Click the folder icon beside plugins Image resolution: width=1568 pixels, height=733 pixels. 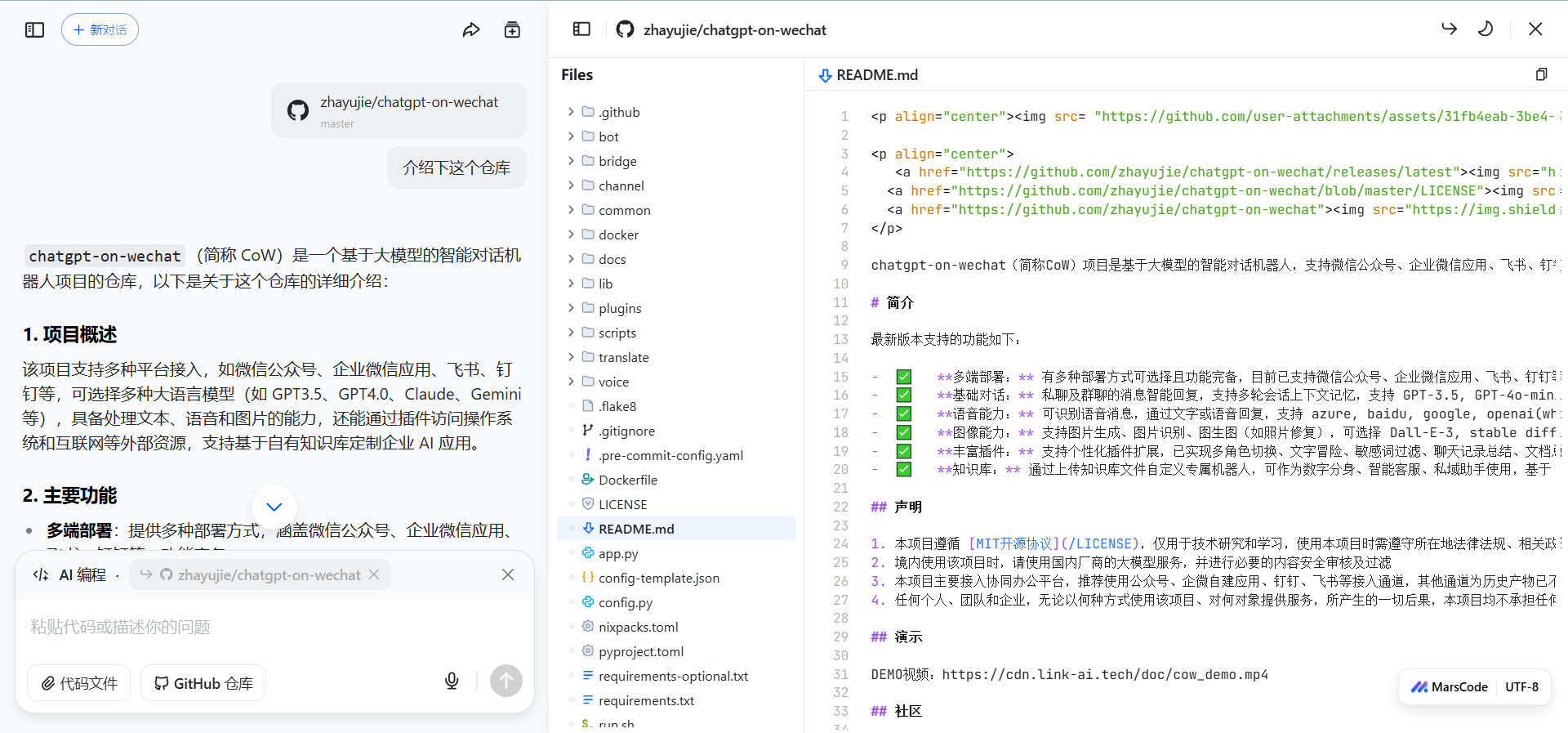pos(587,307)
